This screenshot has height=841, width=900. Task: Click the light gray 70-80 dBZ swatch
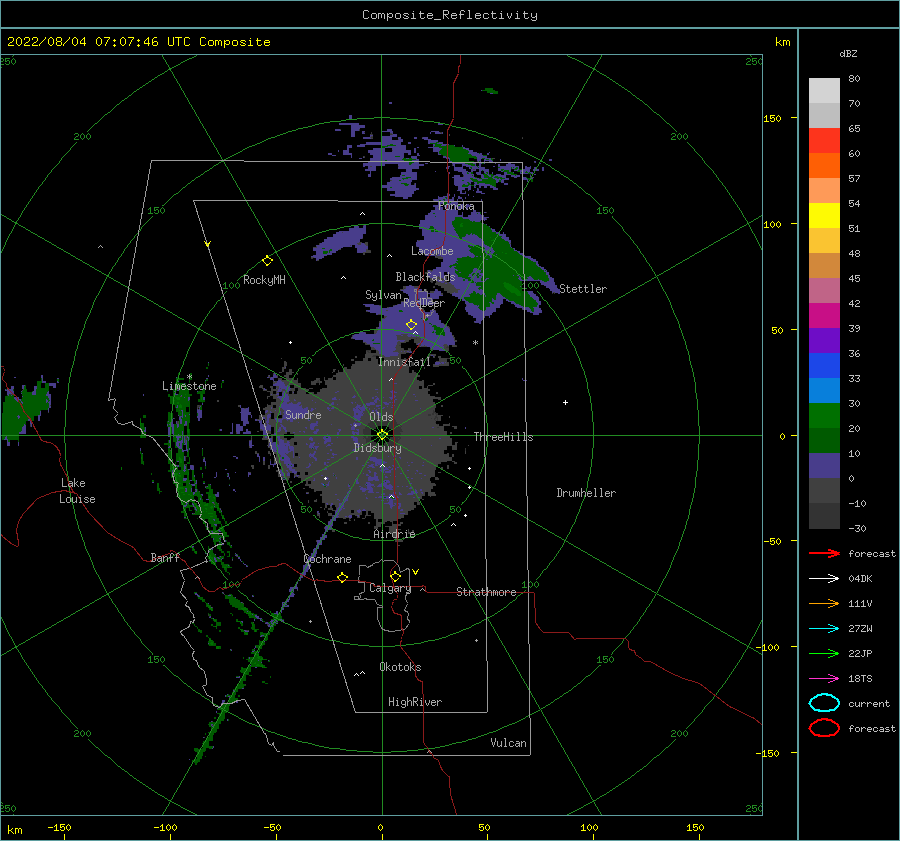(x=824, y=91)
